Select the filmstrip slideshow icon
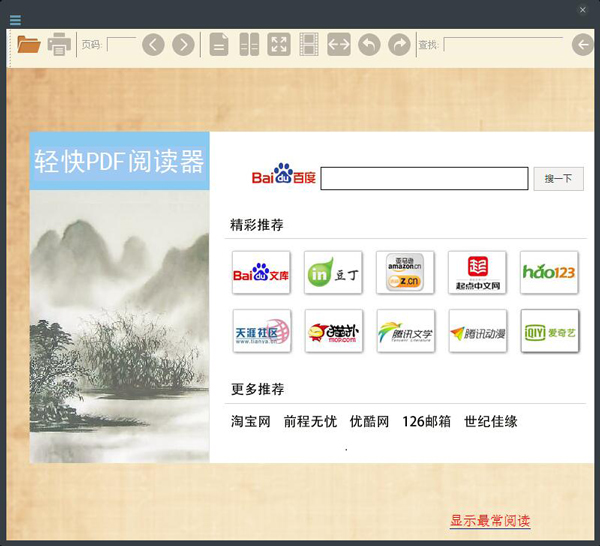Image resolution: width=600 pixels, height=546 pixels. point(309,45)
